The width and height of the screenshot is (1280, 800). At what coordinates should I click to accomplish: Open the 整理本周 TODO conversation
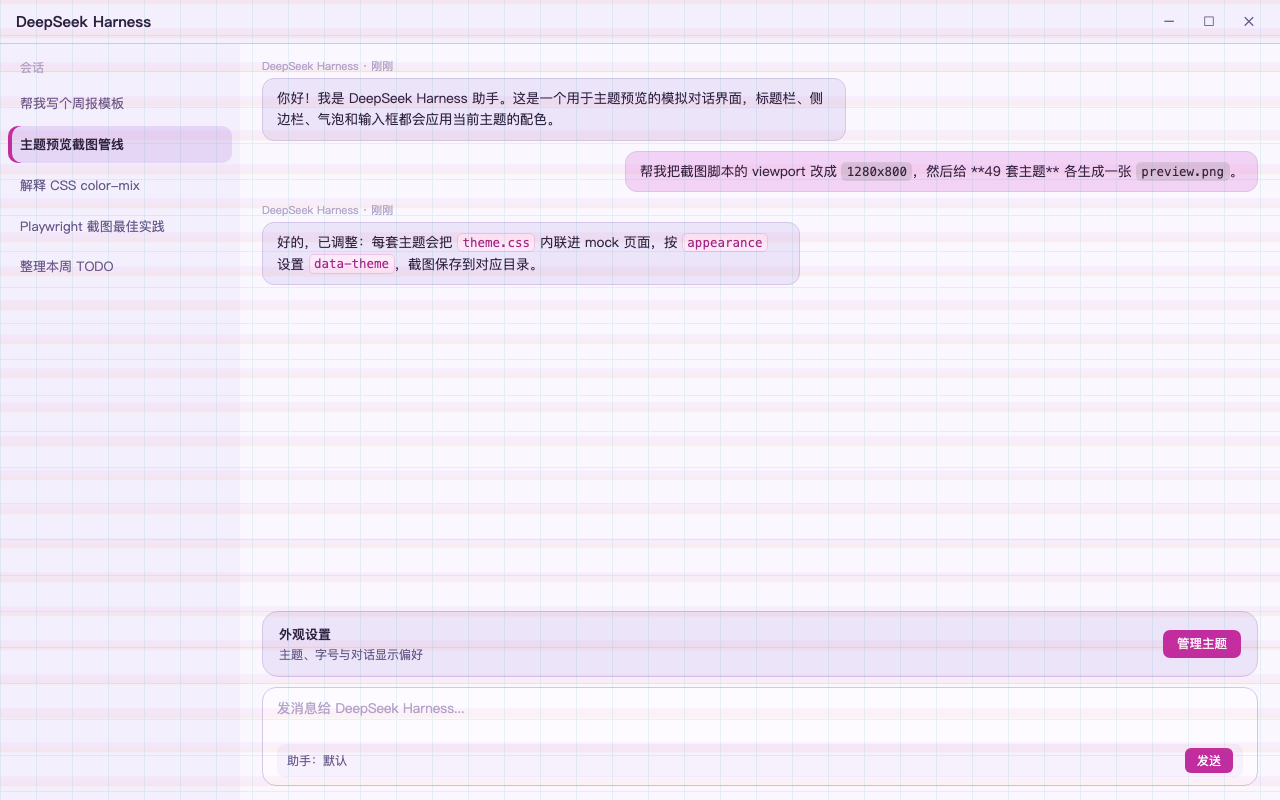coord(120,267)
